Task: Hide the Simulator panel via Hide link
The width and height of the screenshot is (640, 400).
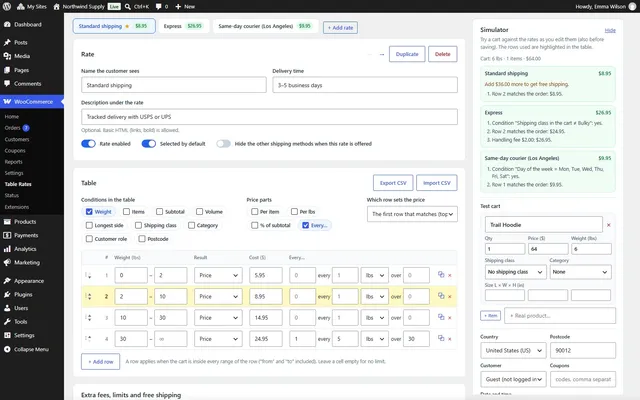Action: (610, 31)
